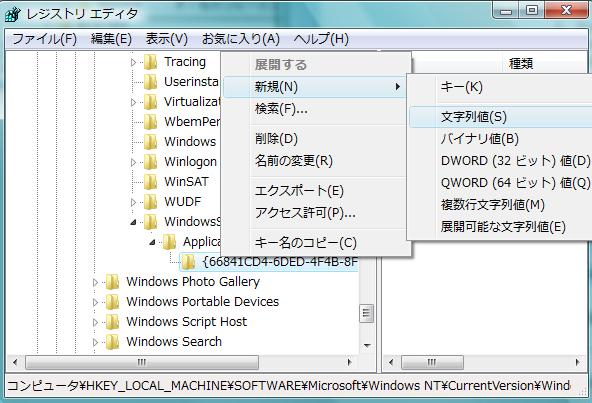Click the Winlogon folder icon
The image size is (592, 403).
click(x=150, y=162)
